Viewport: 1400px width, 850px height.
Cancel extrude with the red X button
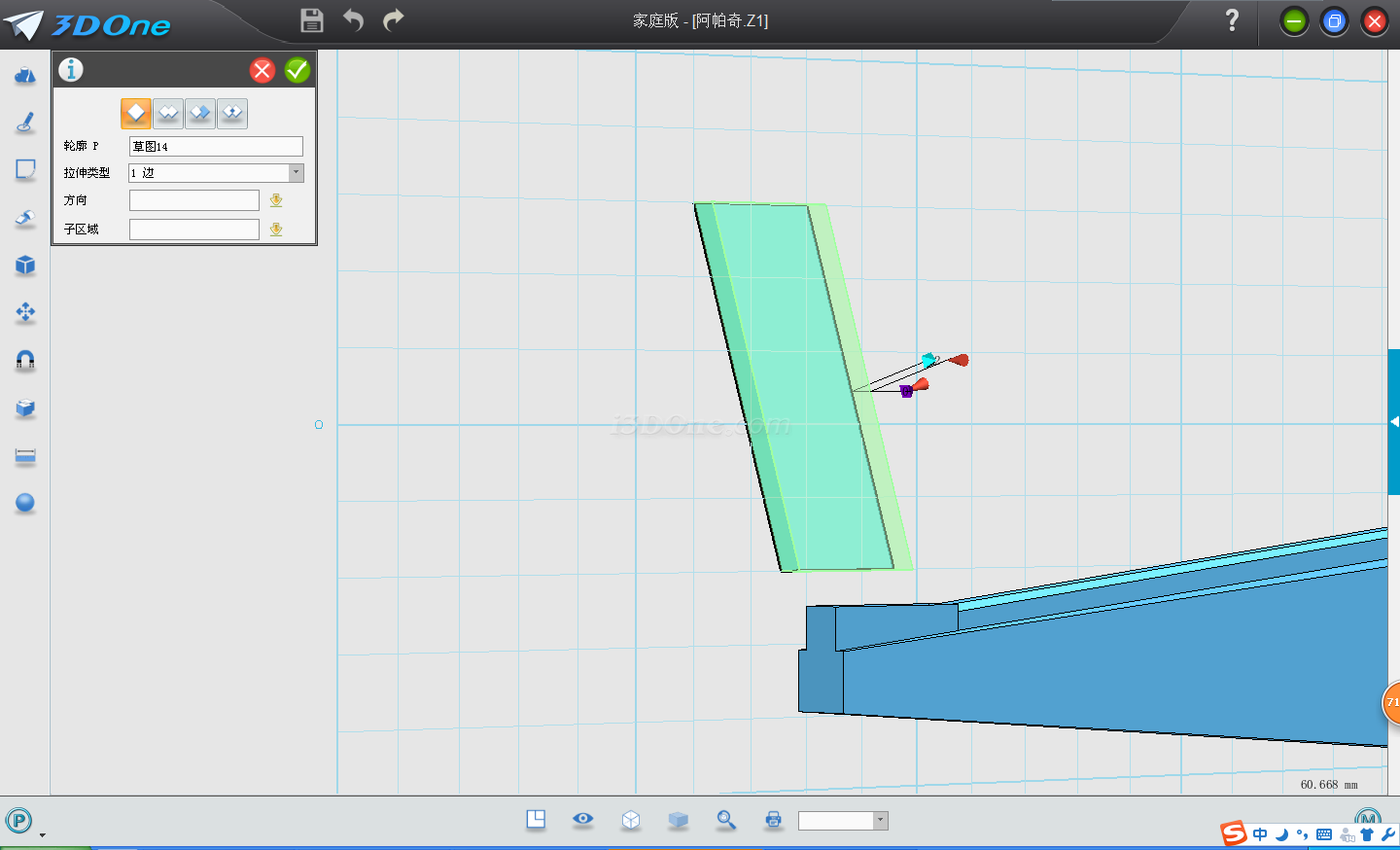pyautogui.click(x=262, y=70)
